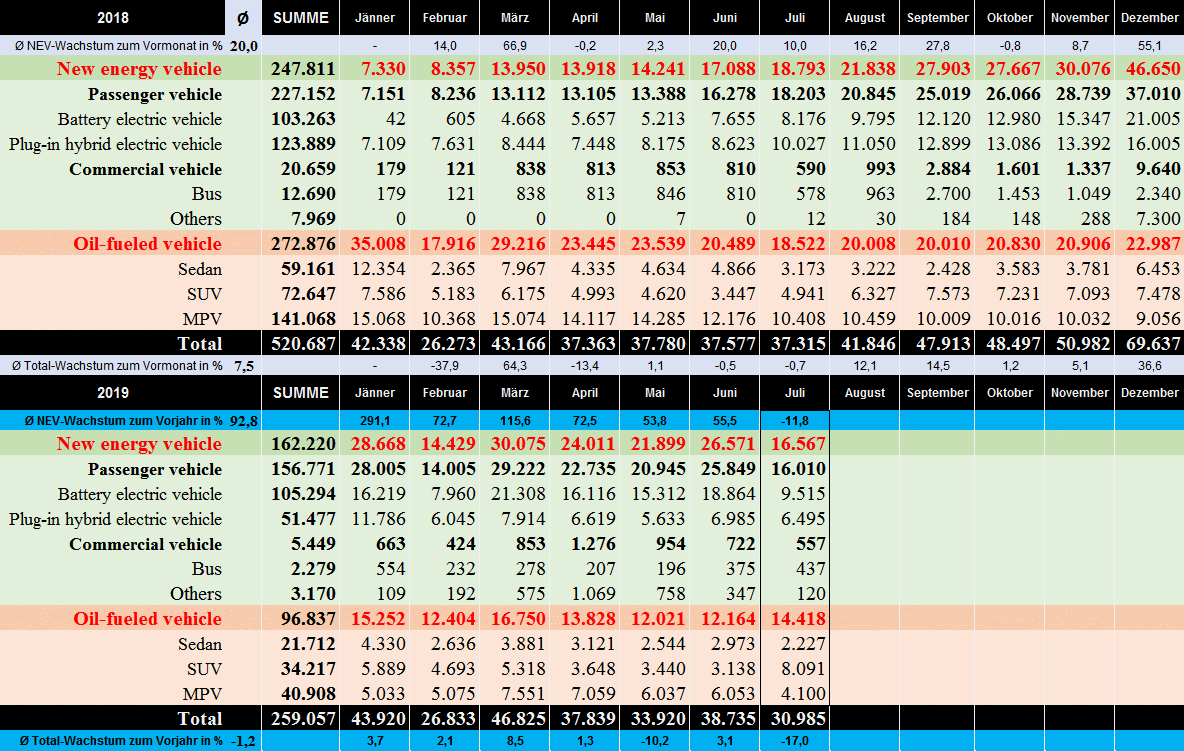The image size is (1184, 751).
Task: Click 2018 Oil-fueled vehicle sum 272.876
Action: (303, 244)
